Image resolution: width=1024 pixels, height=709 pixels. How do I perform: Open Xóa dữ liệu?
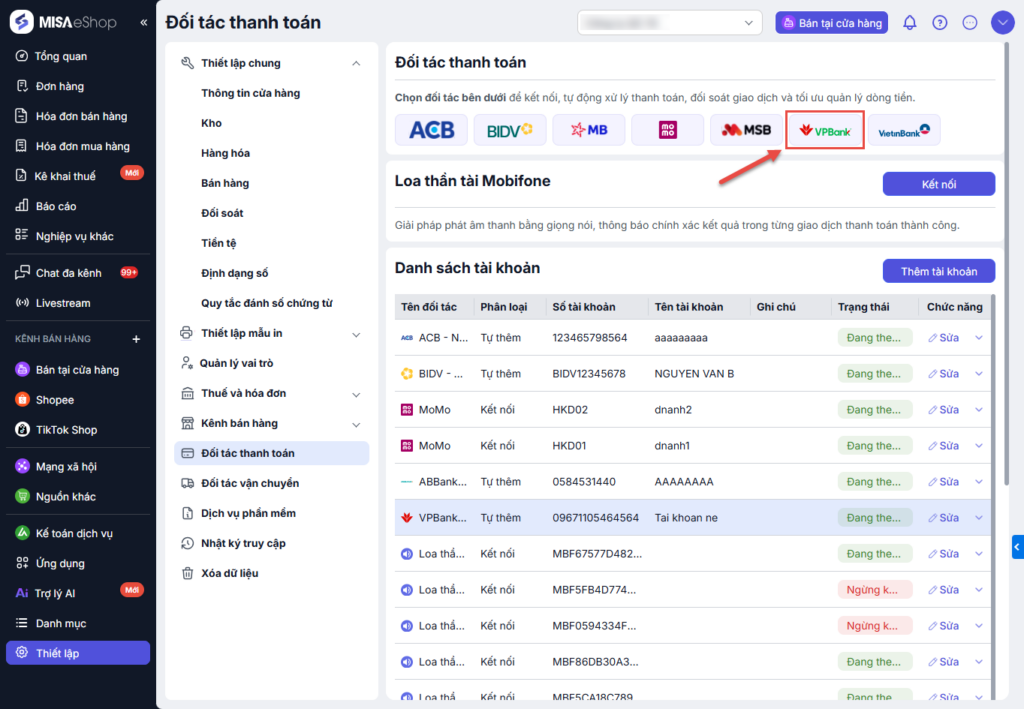pos(229,573)
